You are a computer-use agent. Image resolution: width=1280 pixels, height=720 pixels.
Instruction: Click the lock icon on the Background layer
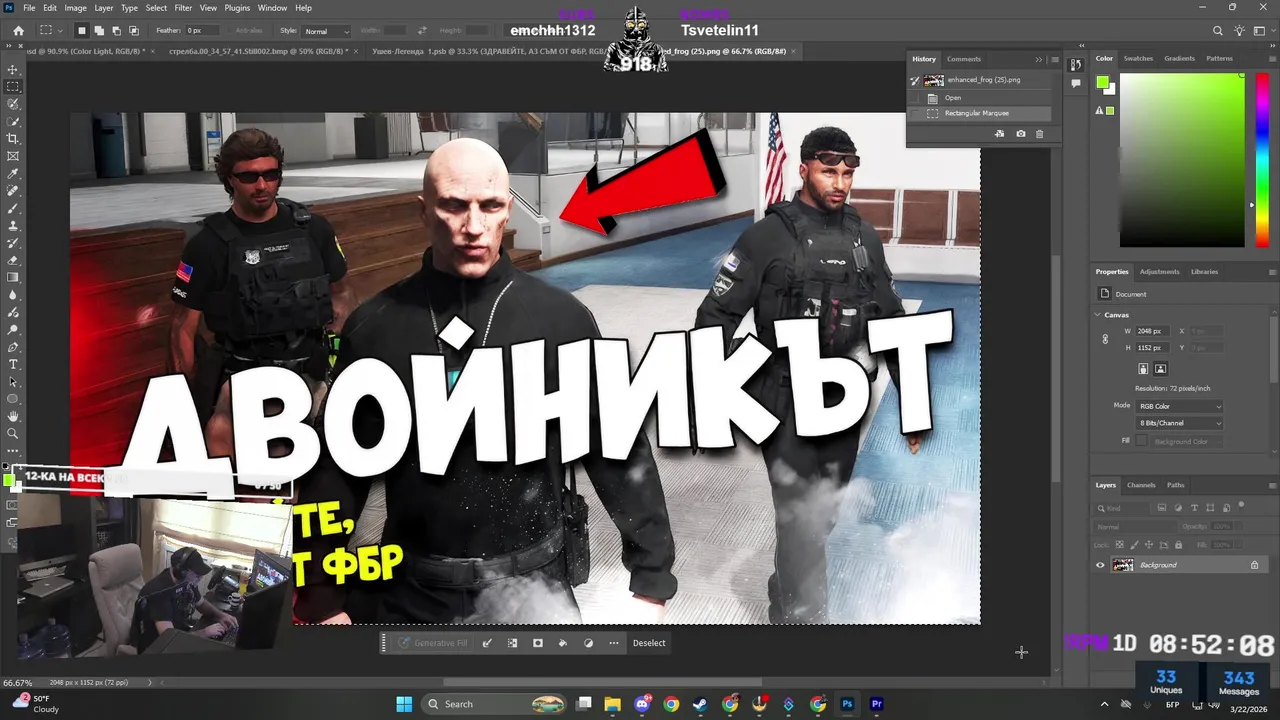coord(1254,565)
